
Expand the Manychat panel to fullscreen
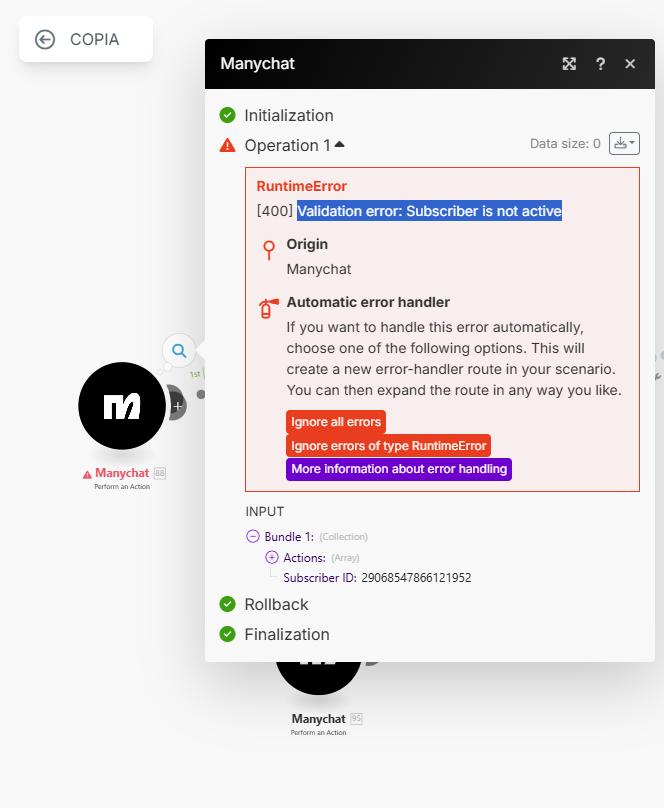[569, 64]
